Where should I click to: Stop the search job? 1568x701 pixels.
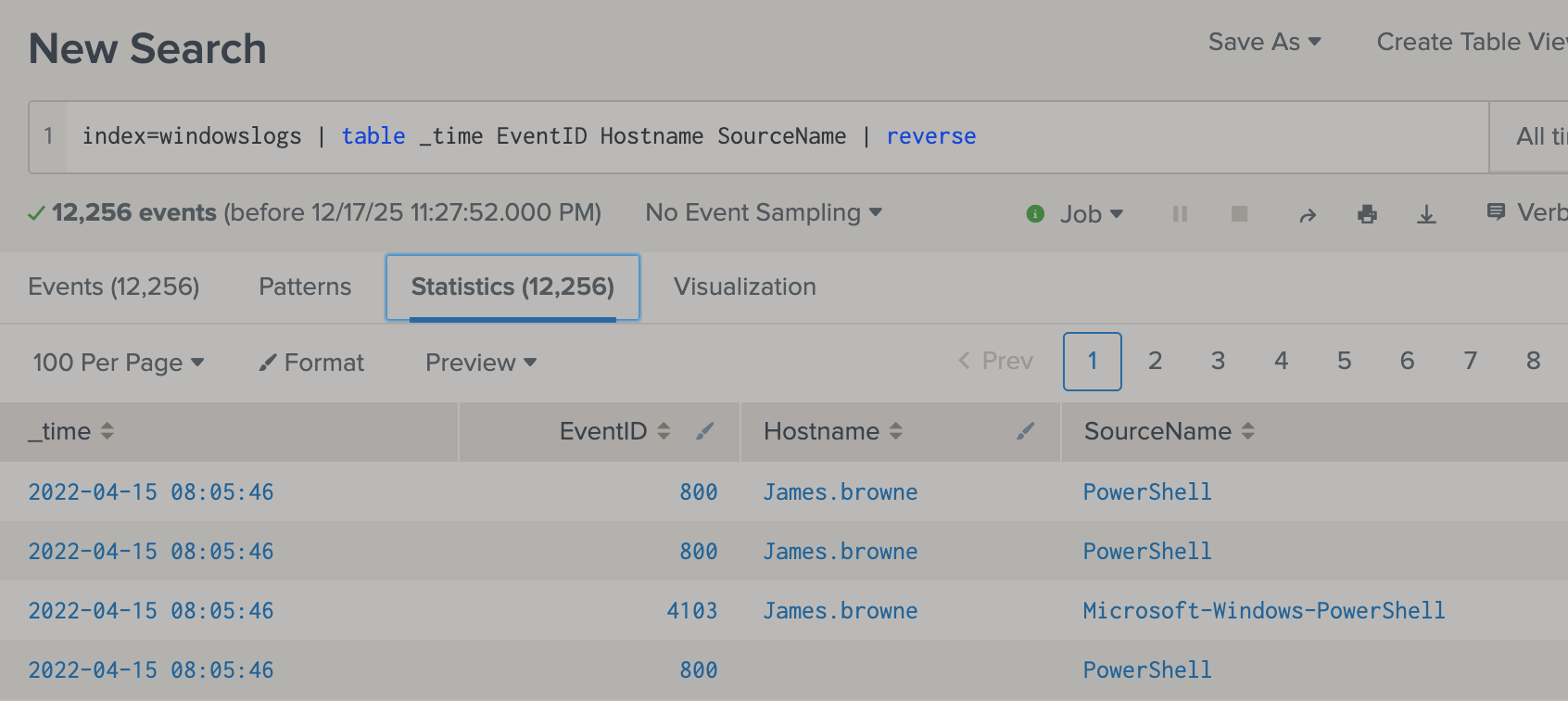tap(1239, 214)
